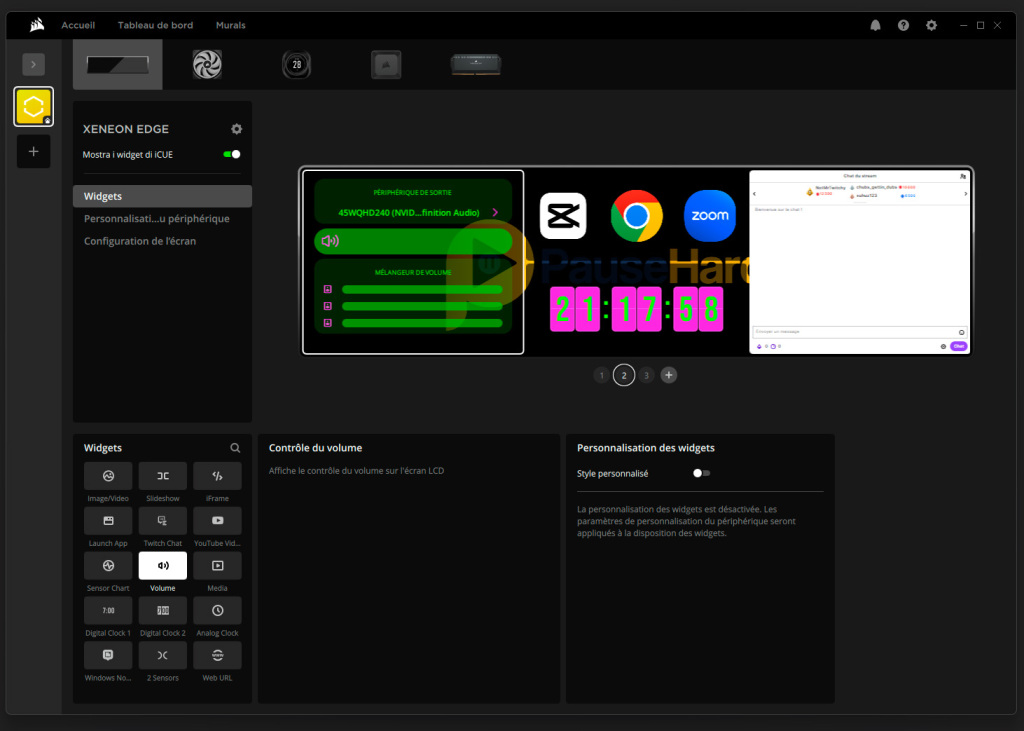Select the fan device thumbnail
The height and width of the screenshot is (731, 1024).
[207, 65]
